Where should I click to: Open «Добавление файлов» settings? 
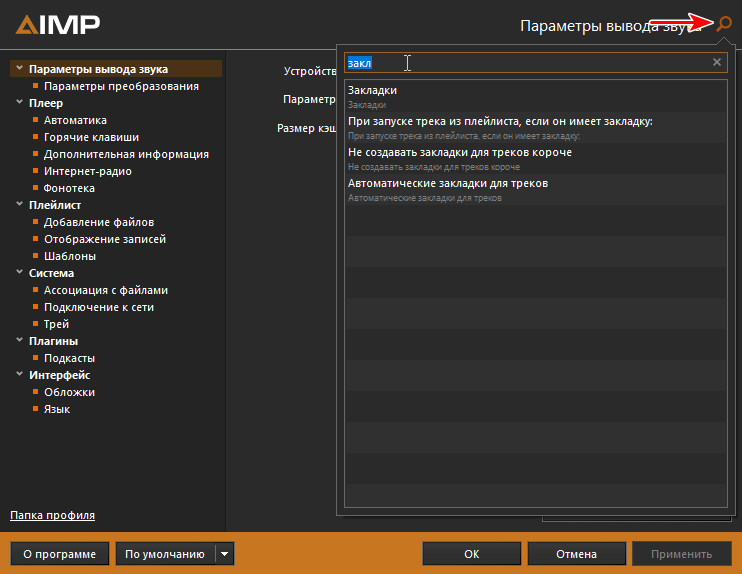(99, 222)
